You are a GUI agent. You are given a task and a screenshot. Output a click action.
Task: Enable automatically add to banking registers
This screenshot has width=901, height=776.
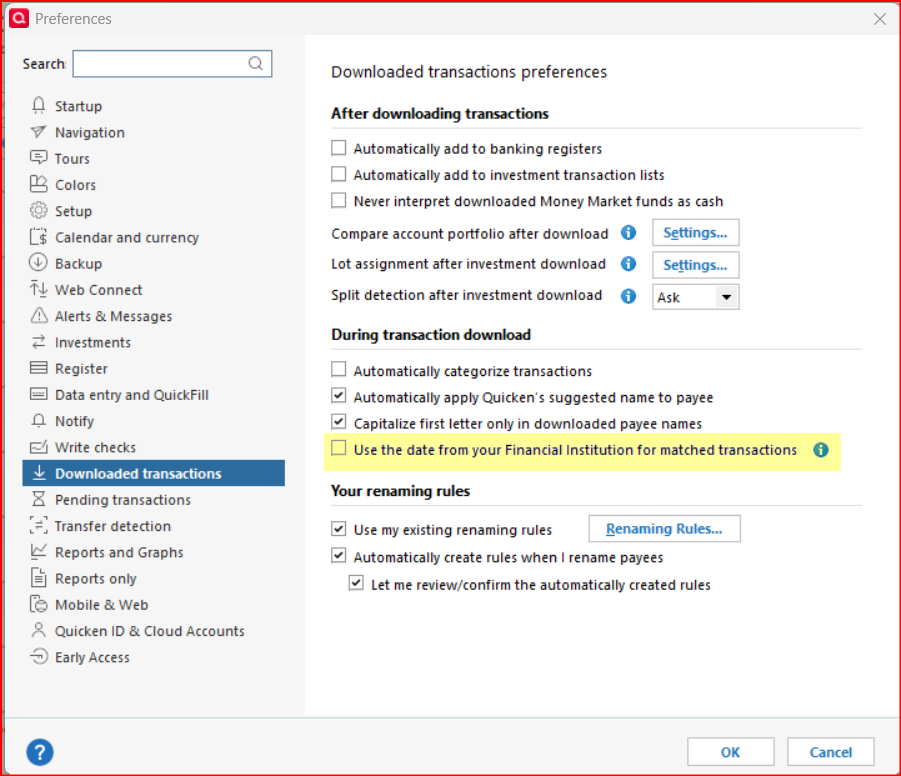click(339, 148)
